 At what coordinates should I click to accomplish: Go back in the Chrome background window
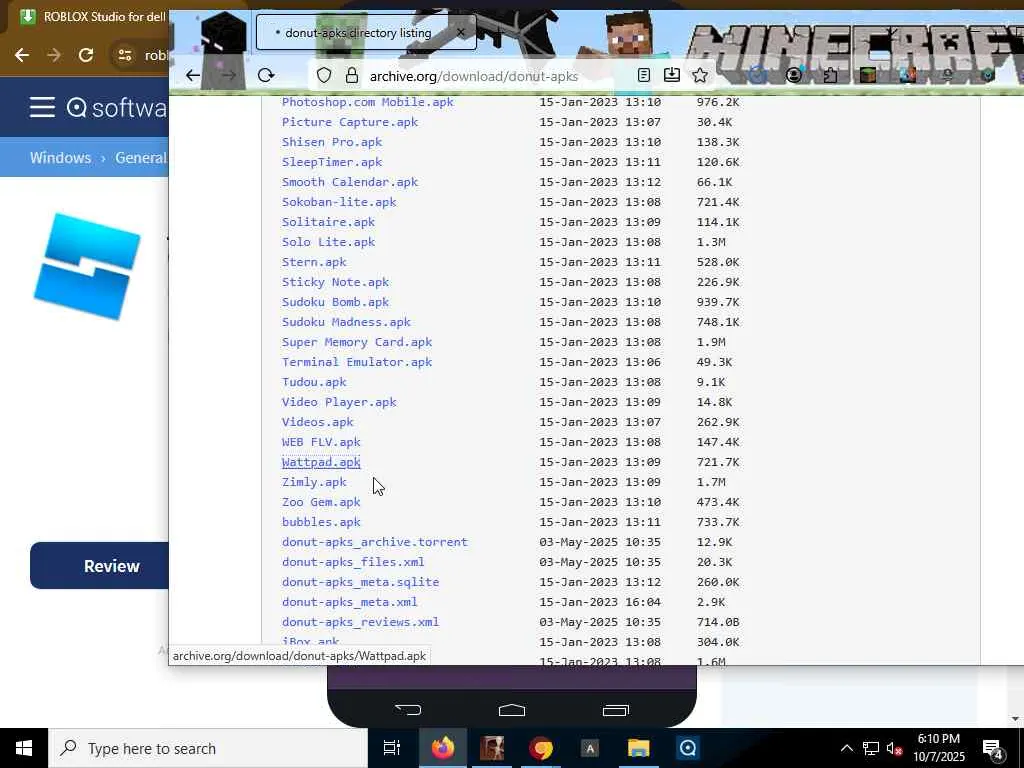click(x=22, y=55)
